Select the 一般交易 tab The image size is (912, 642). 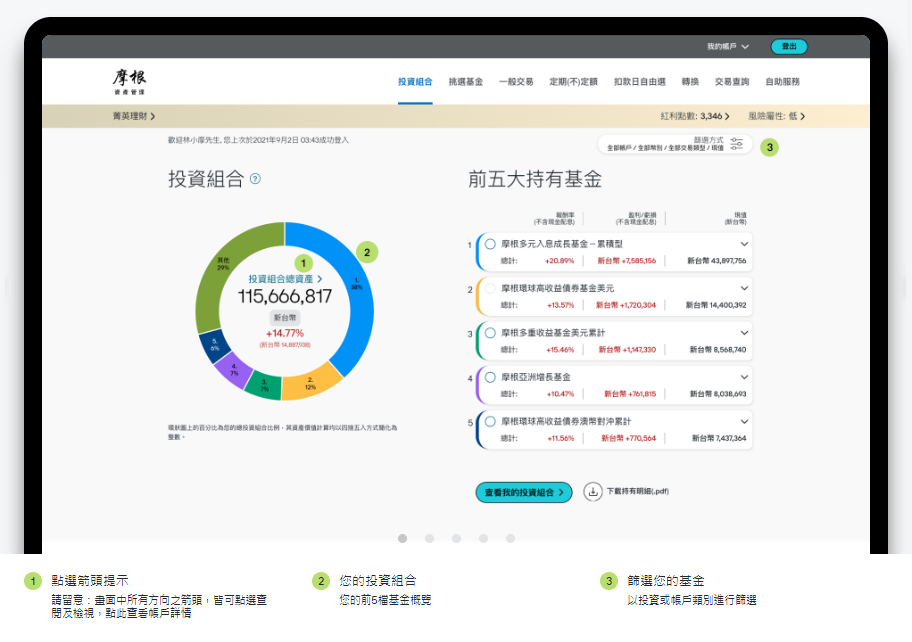click(516, 82)
